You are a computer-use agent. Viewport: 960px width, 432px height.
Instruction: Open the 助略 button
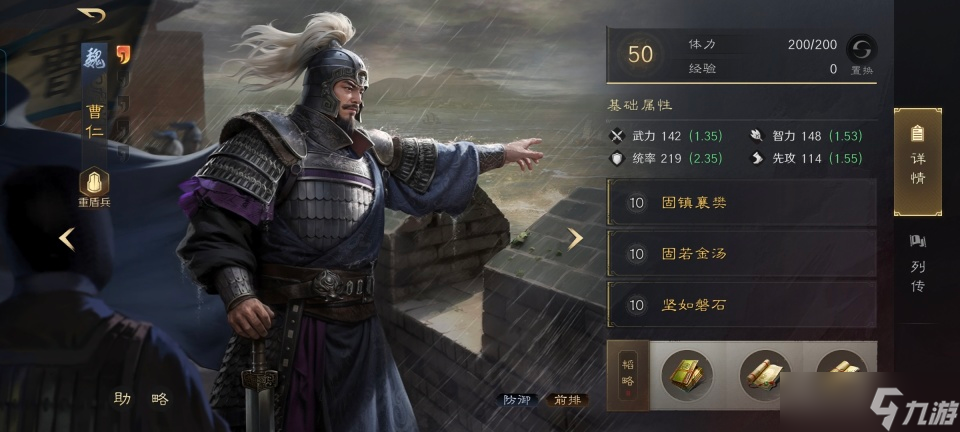pos(141,399)
